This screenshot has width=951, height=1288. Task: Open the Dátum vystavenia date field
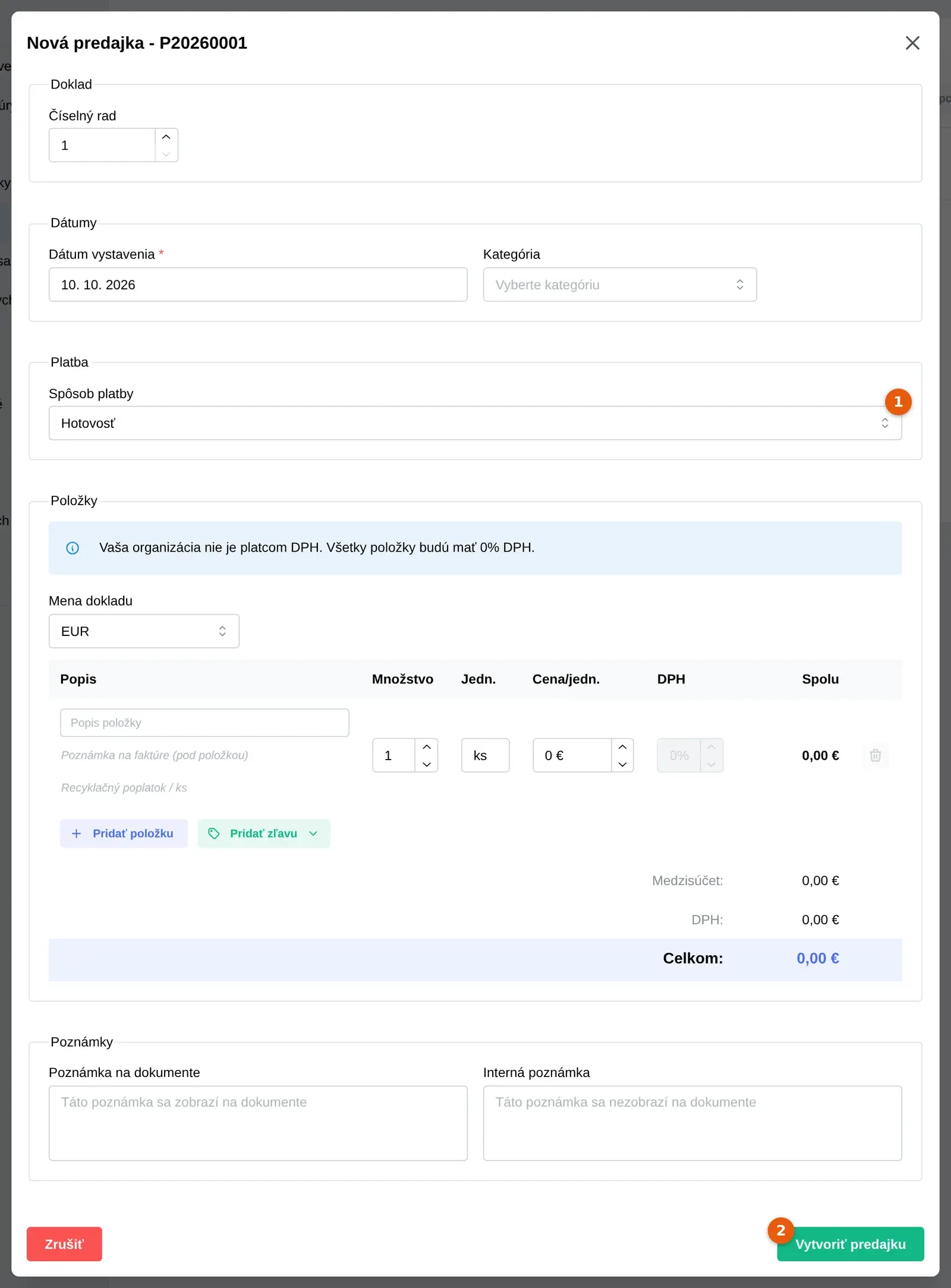pyautogui.click(x=258, y=285)
